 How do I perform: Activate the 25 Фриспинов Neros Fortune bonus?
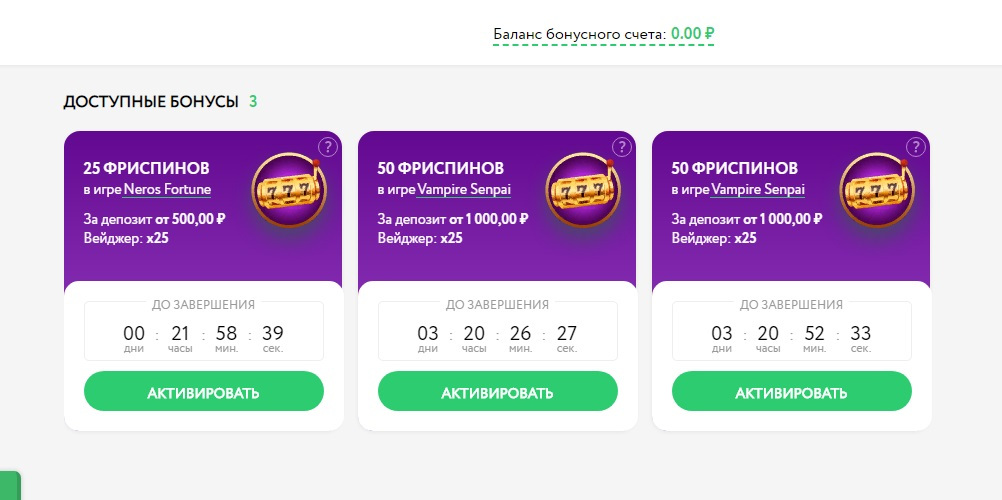(x=203, y=392)
